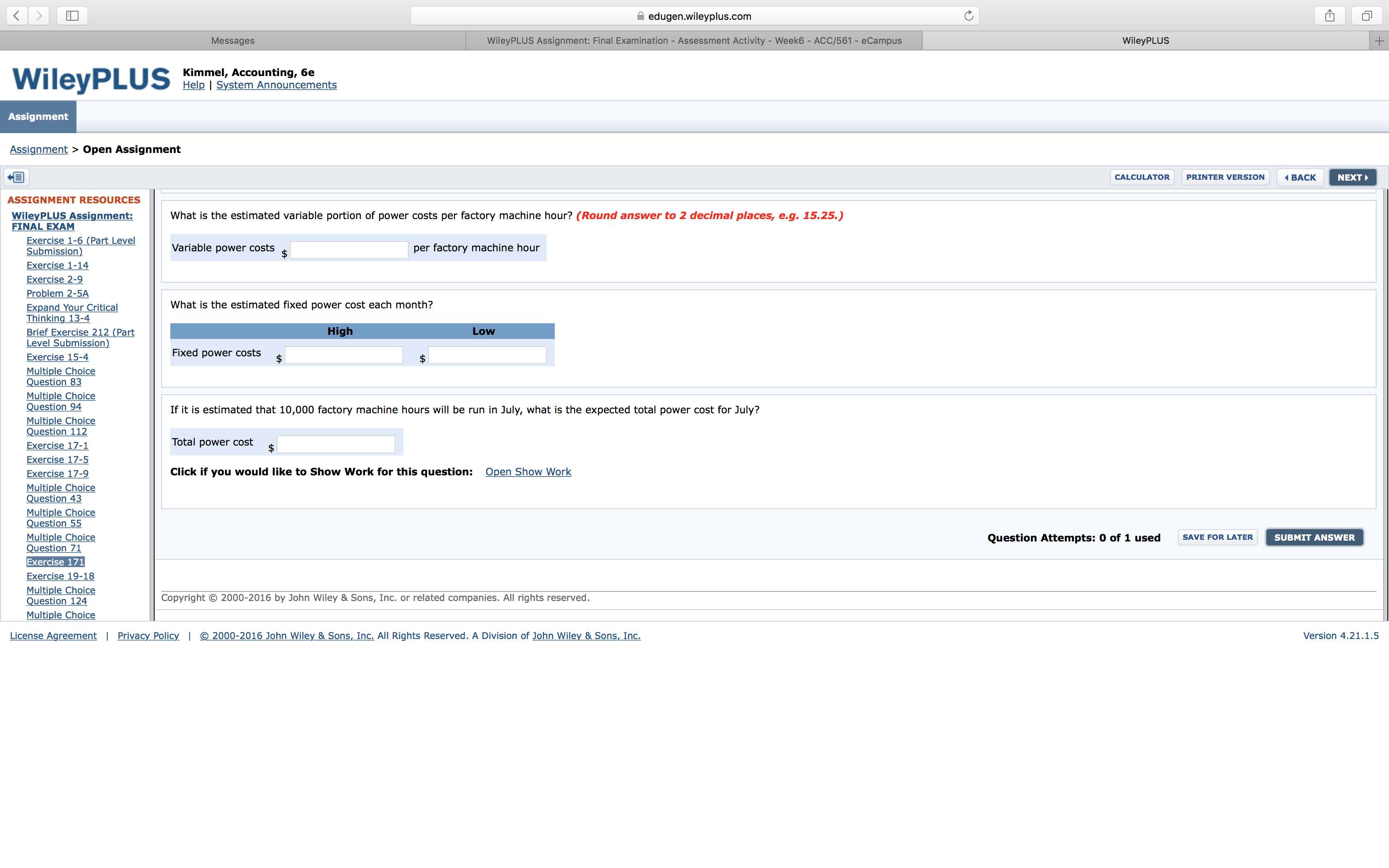Open Exercise 17-5
The height and width of the screenshot is (868, 1389).
[x=57, y=460]
